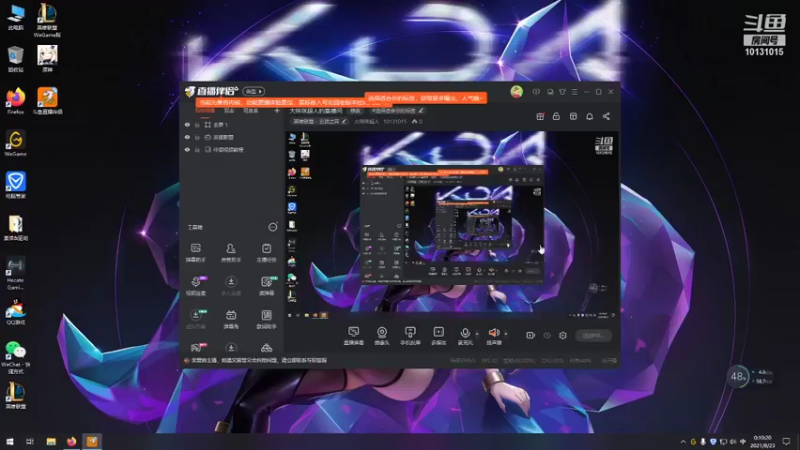Select the 英雄联盟 source row
The width and height of the screenshot is (800, 450).
click(x=232, y=137)
